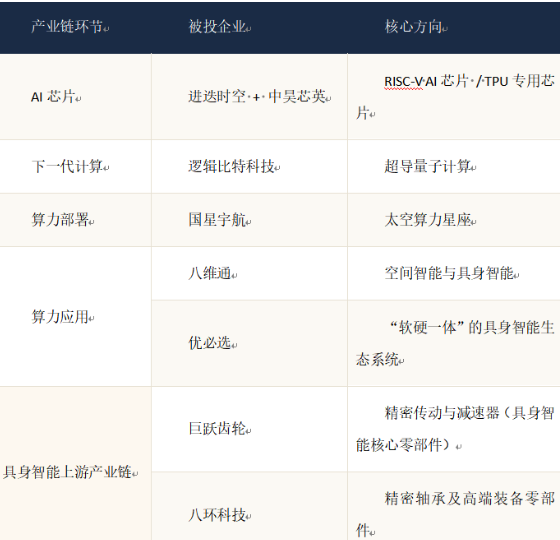Screen dimensions: 560x540
Task: Click the 被投企业 column header
Action: (x=249, y=28)
